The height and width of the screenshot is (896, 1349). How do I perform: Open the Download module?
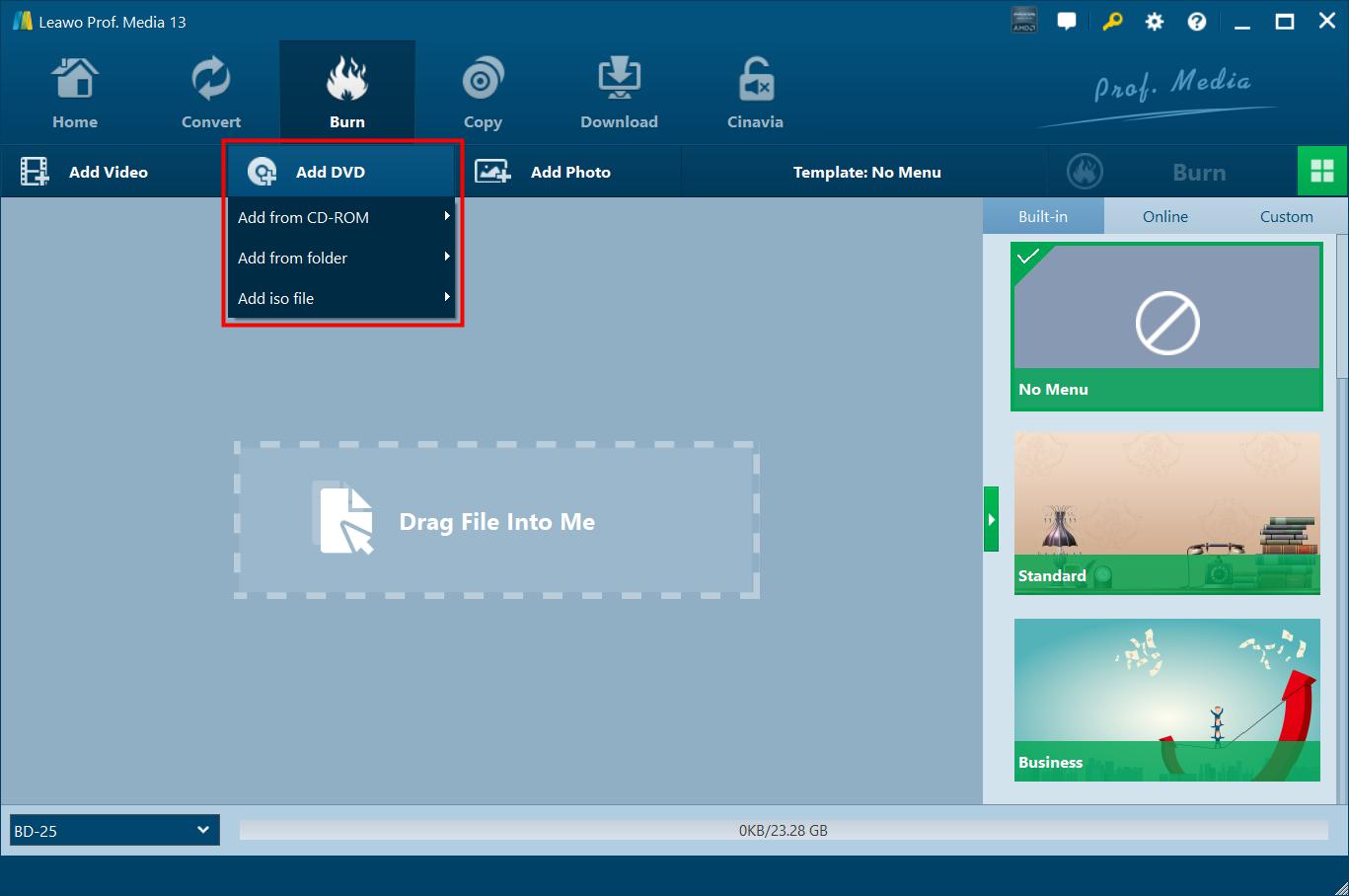(619, 93)
